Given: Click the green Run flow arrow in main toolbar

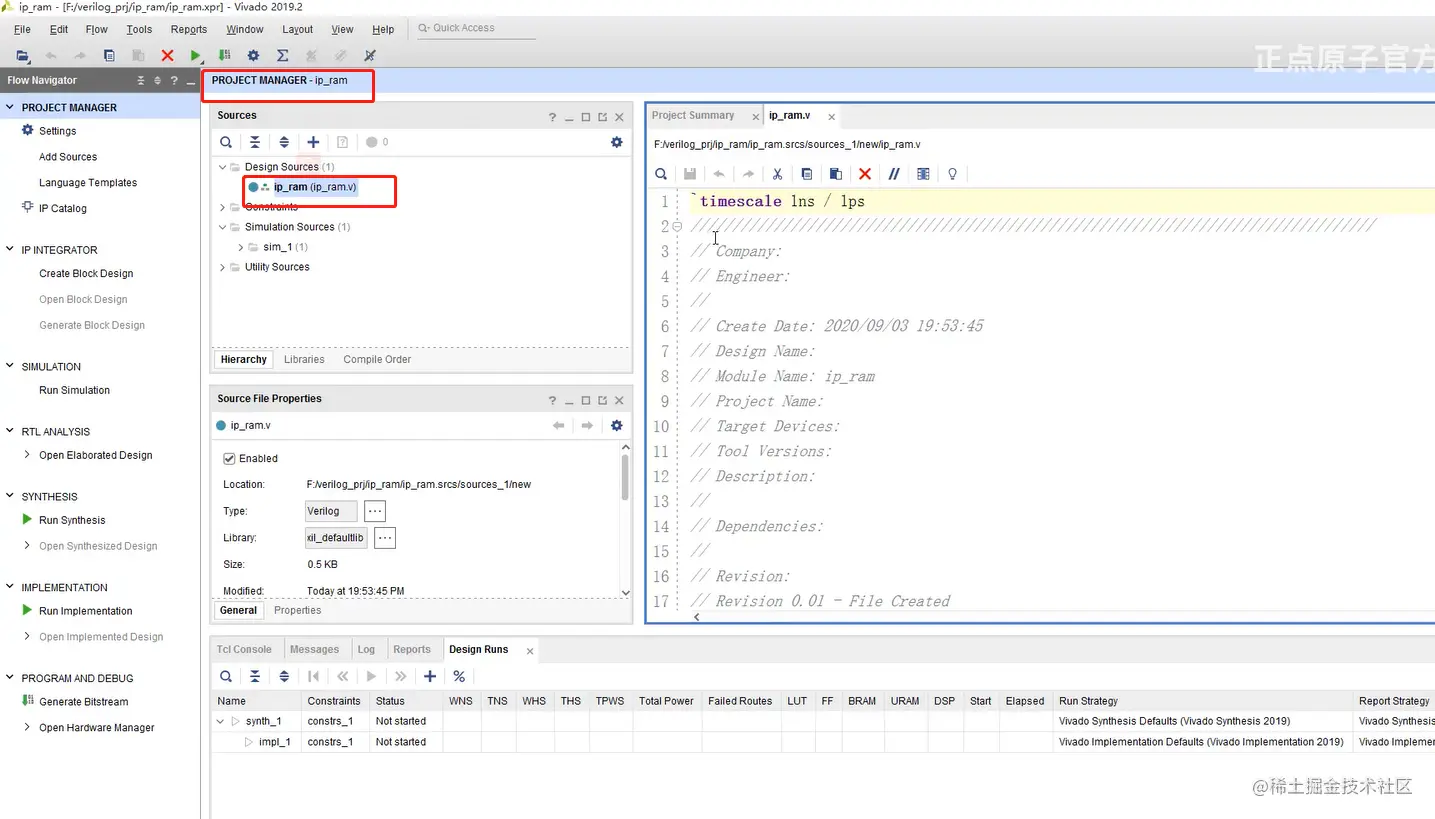Looking at the screenshot, I should pos(196,56).
